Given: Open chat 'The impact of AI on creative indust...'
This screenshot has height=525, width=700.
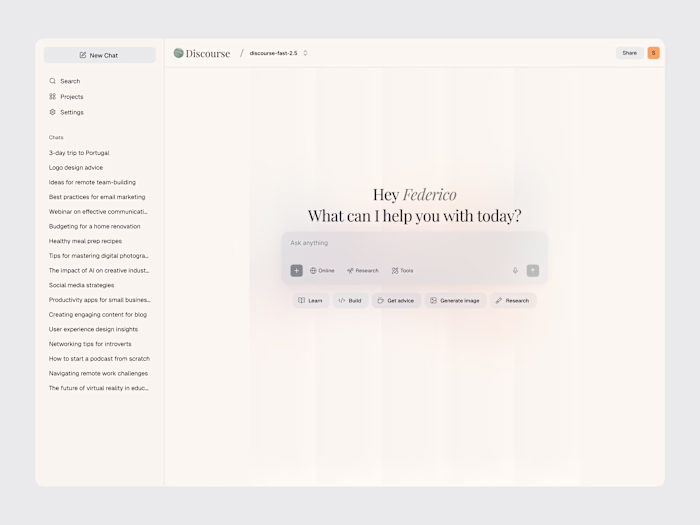Looking at the screenshot, I should point(99,271).
